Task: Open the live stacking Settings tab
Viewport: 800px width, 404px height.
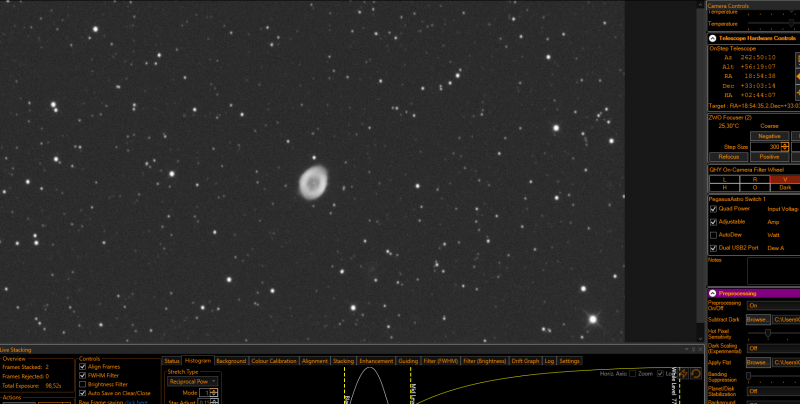Action: click(x=569, y=361)
